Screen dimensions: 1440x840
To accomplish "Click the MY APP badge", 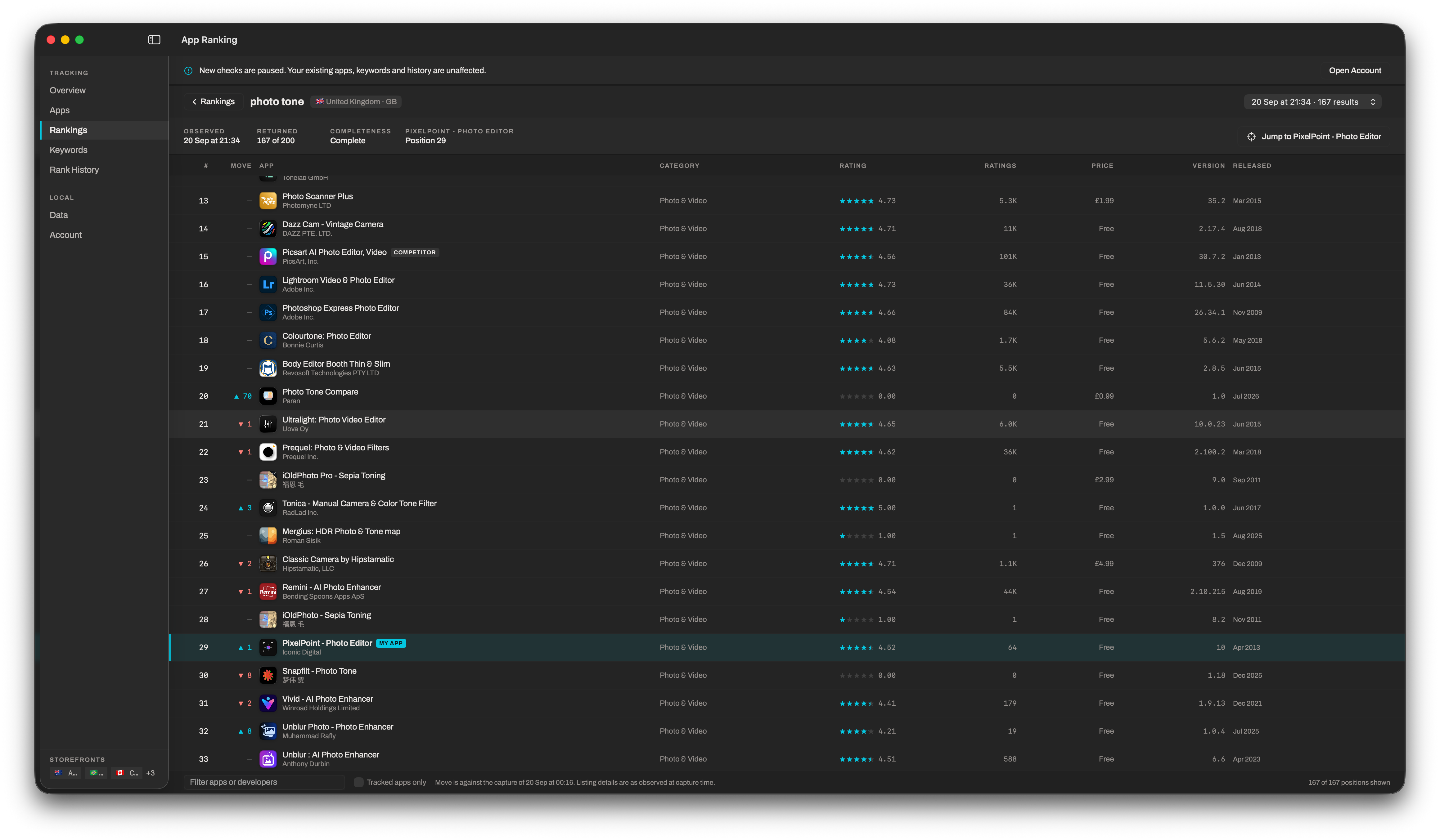I will pyautogui.click(x=391, y=643).
